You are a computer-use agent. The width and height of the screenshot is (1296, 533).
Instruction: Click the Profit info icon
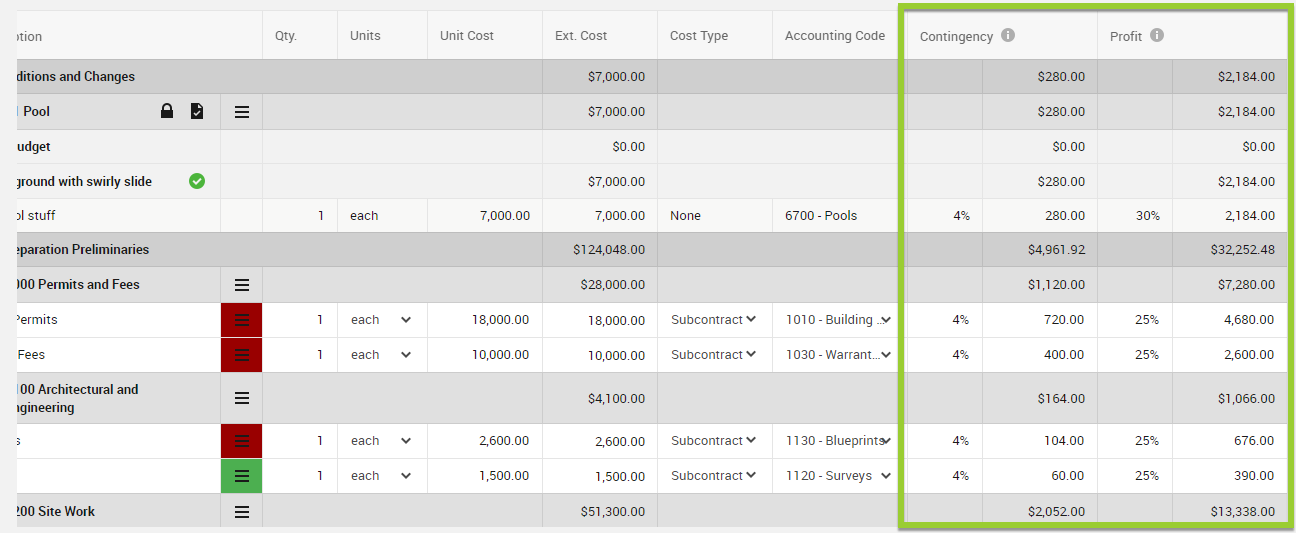pyautogui.click(x=1157, y=35)
